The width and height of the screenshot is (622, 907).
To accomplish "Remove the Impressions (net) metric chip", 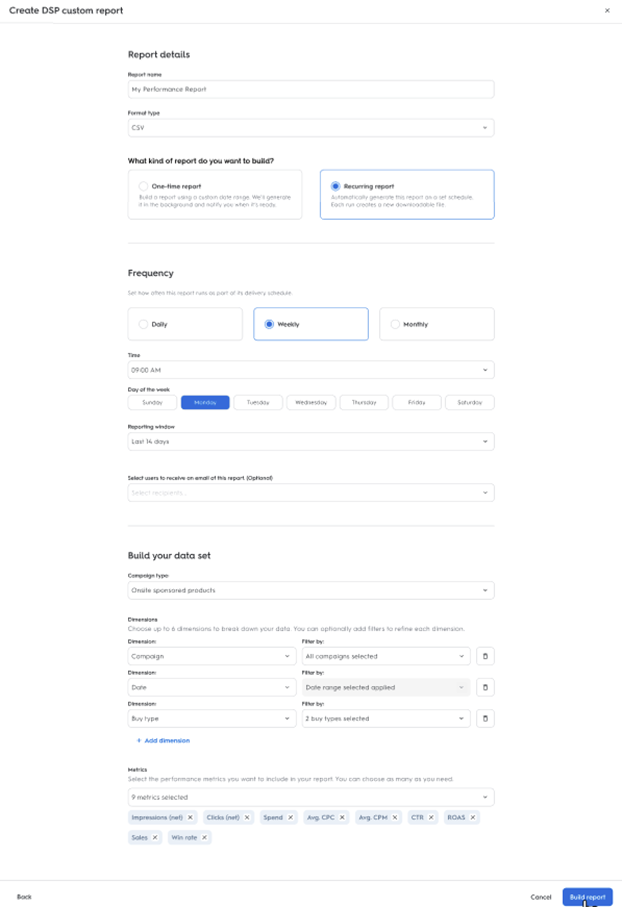I will tap(190, 817).
